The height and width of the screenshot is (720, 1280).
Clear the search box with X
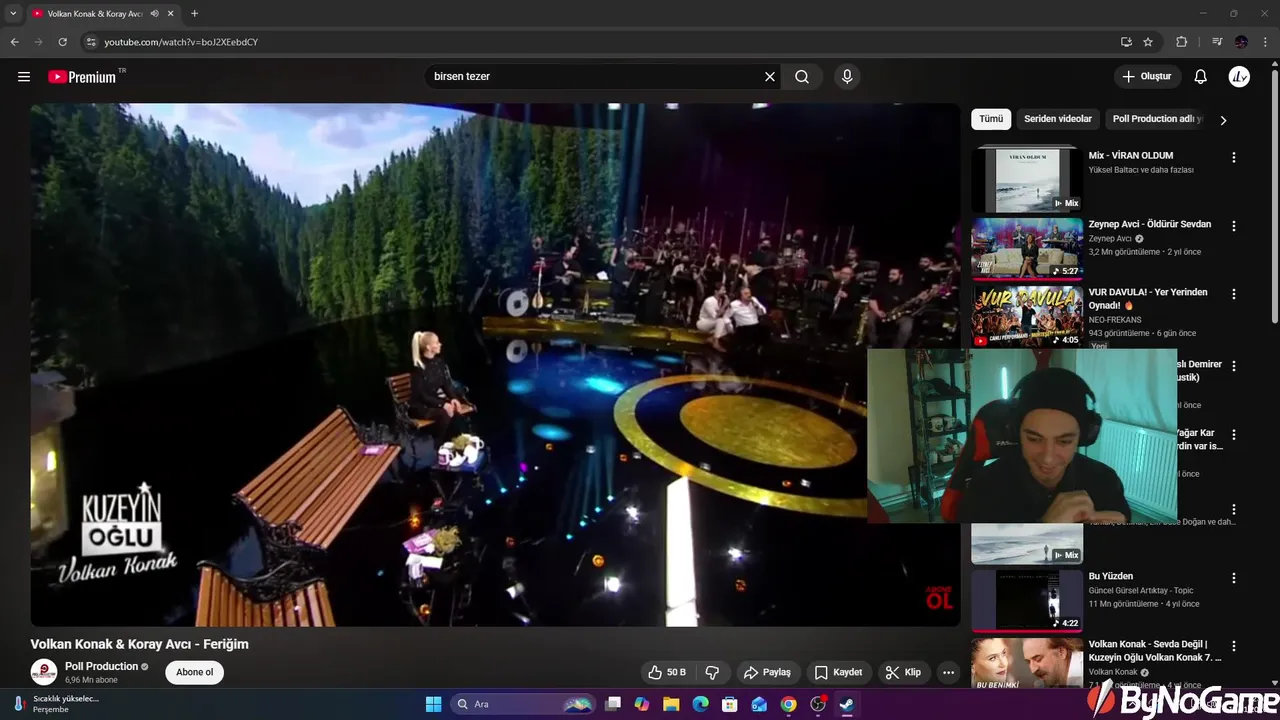coord(770,76)
